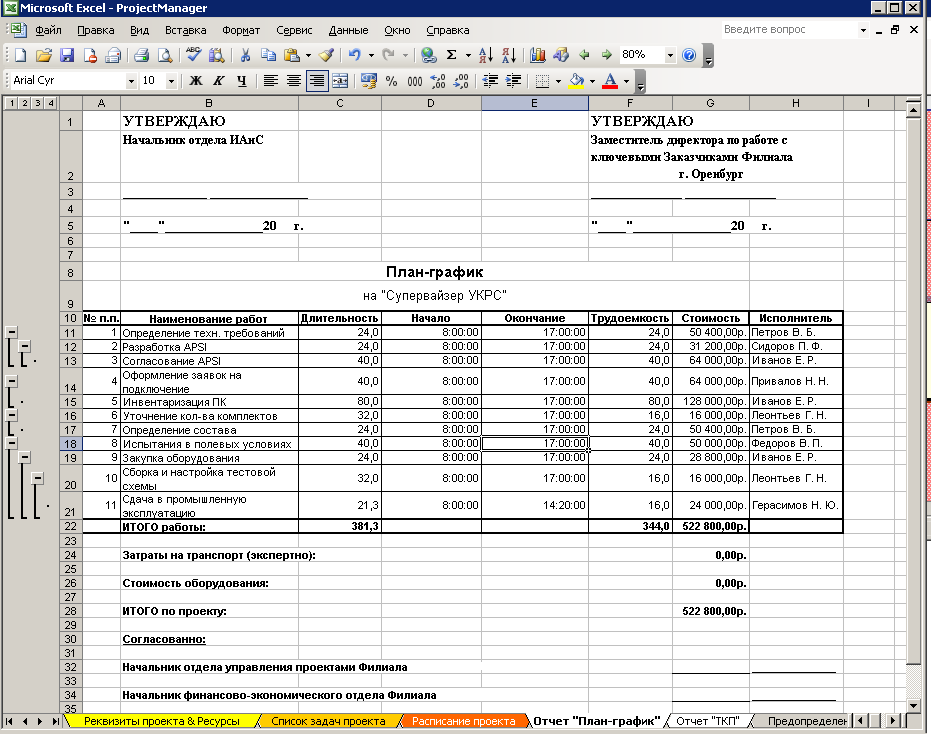Click the AutoSum sigma icon
The width and height of the screenshot is (931, 735).
tap(451, 55)
